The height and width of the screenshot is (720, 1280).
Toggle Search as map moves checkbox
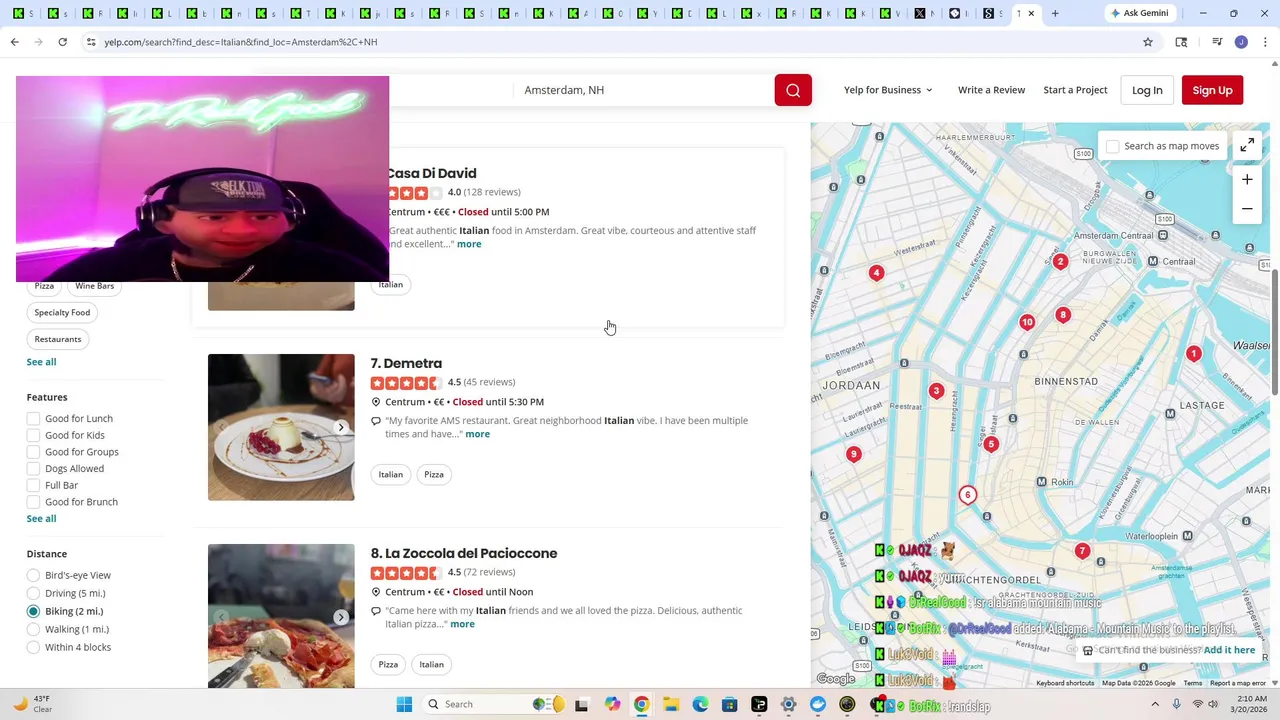(x=1112, y=146)
